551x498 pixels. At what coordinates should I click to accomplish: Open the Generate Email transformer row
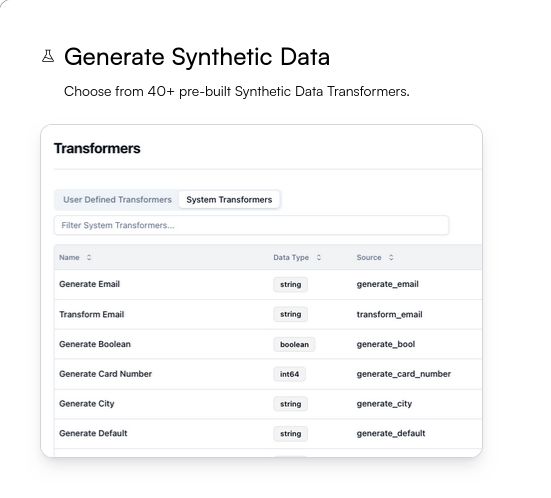[x=267, y=284]
